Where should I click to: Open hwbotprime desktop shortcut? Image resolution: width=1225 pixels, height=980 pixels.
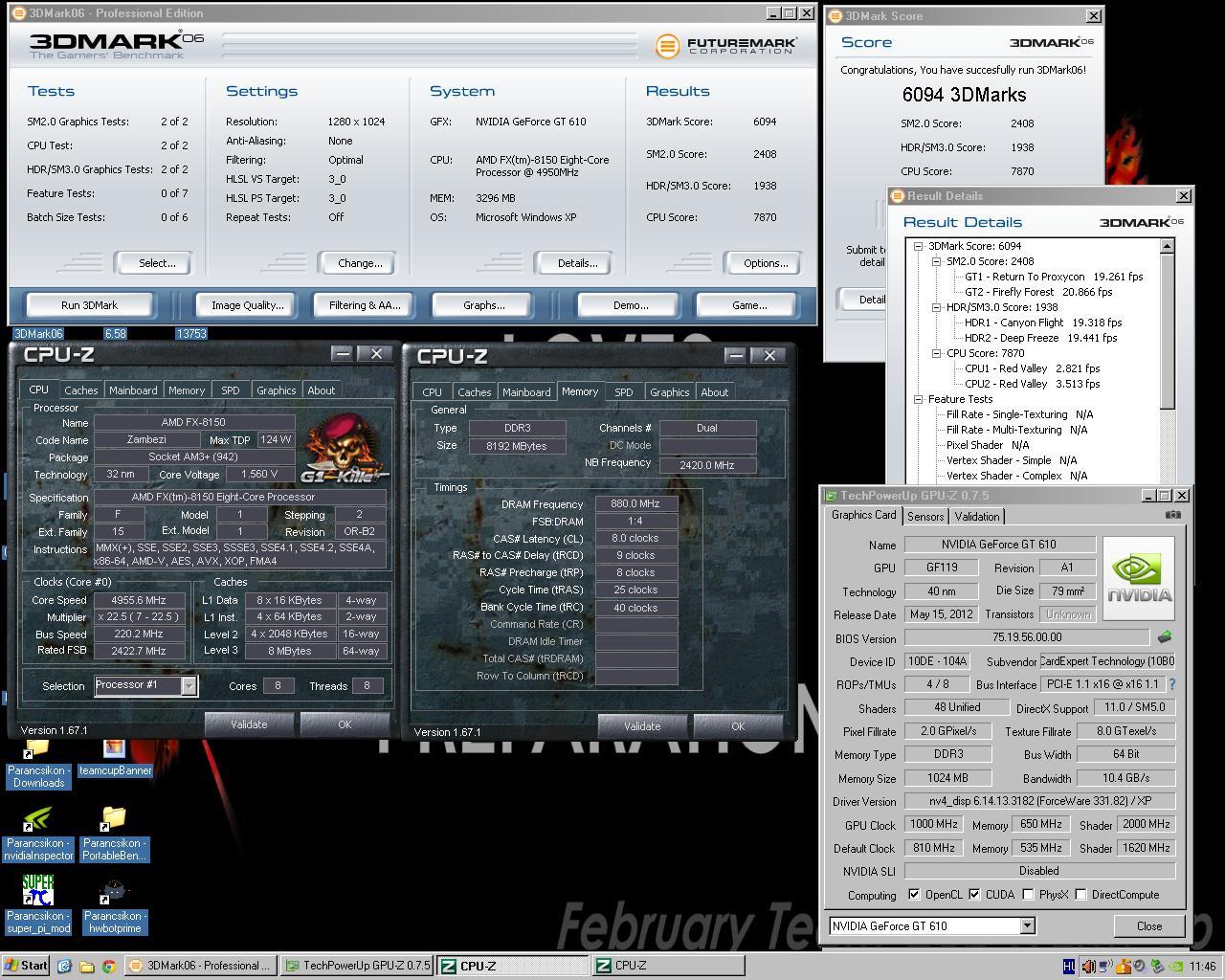tap(113, 904)
